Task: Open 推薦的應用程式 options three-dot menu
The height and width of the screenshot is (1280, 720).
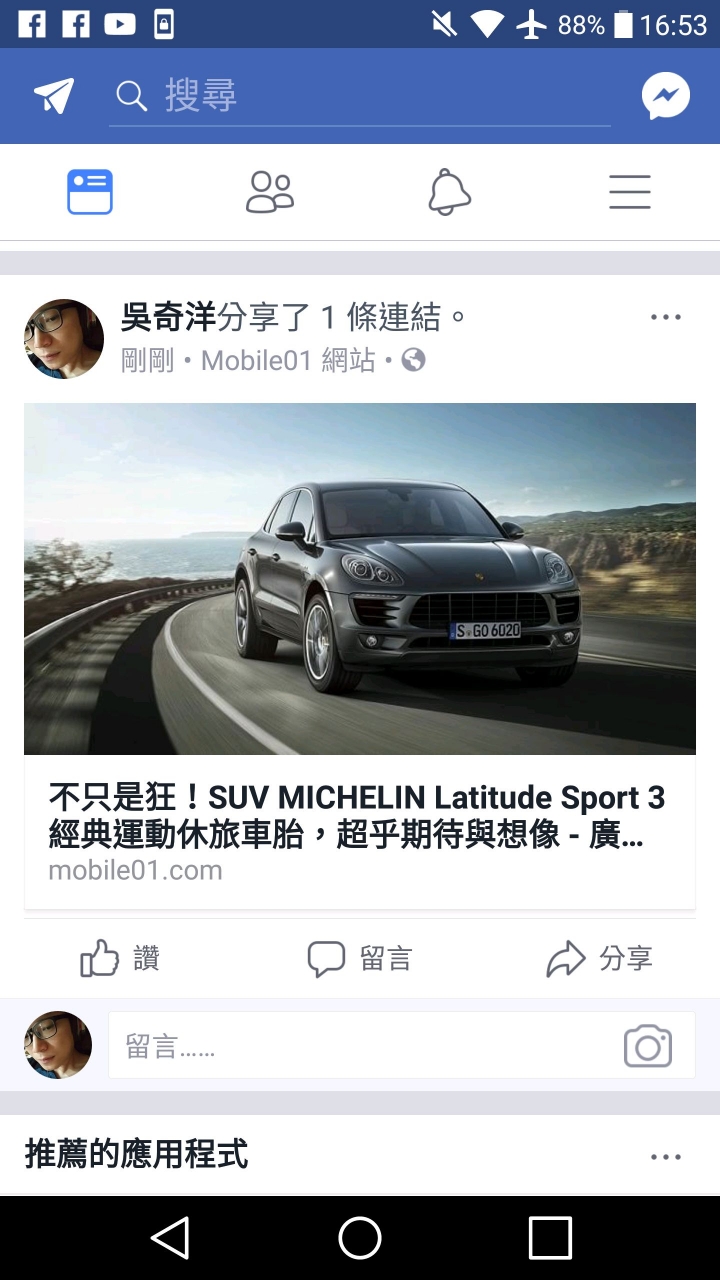Action: pos(666,1157)
